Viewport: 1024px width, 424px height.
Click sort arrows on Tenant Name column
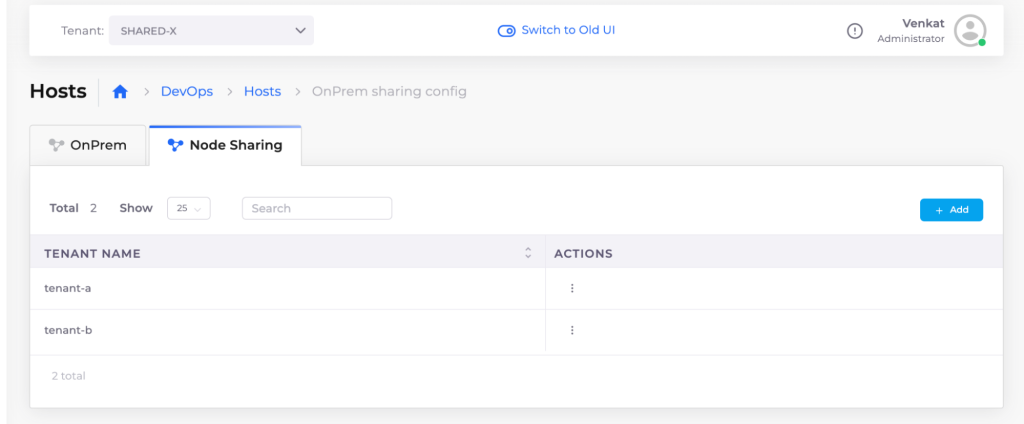coord(528,253)
